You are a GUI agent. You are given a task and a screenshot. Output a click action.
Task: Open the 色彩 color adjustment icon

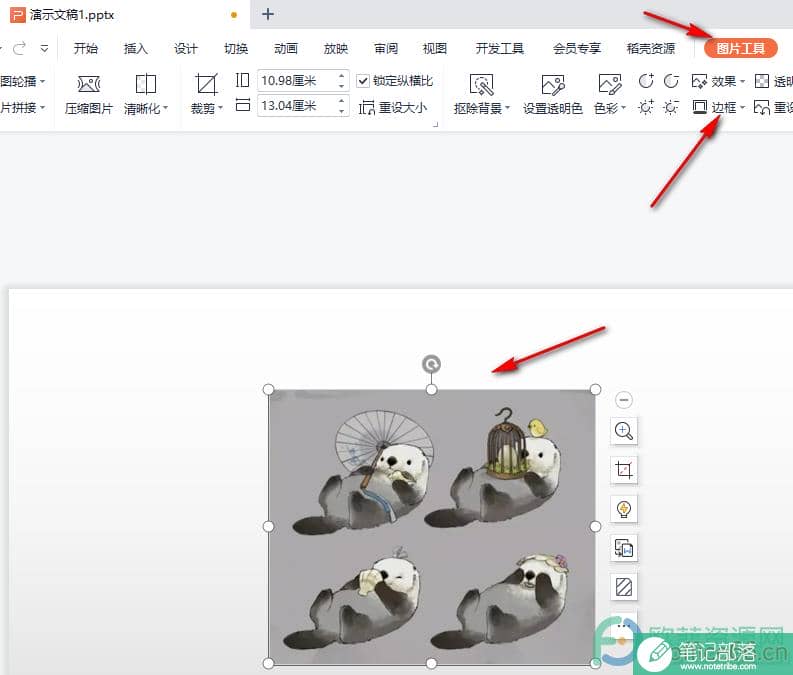(x=609, y=84)
